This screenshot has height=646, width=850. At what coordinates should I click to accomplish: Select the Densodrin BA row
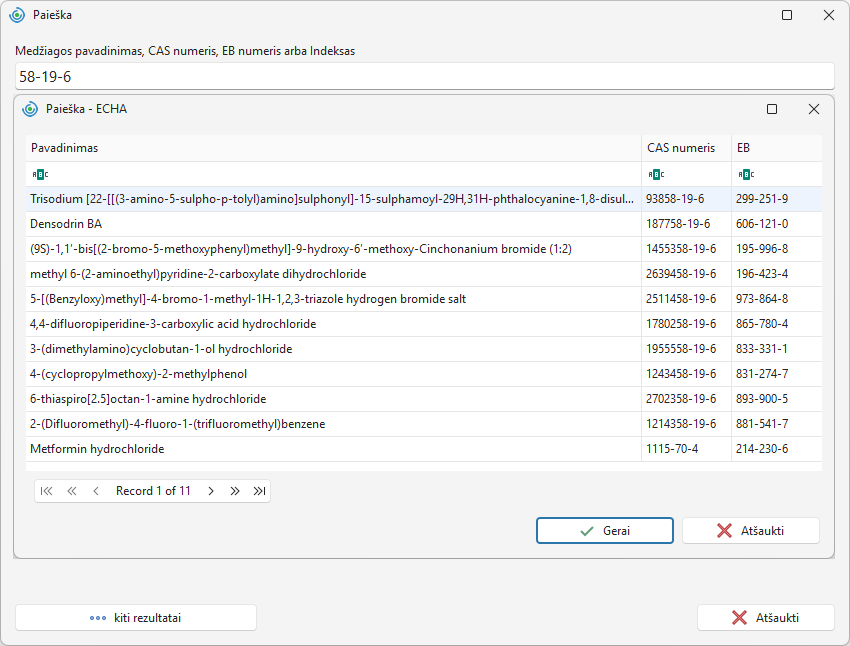[x=424, y=224]
